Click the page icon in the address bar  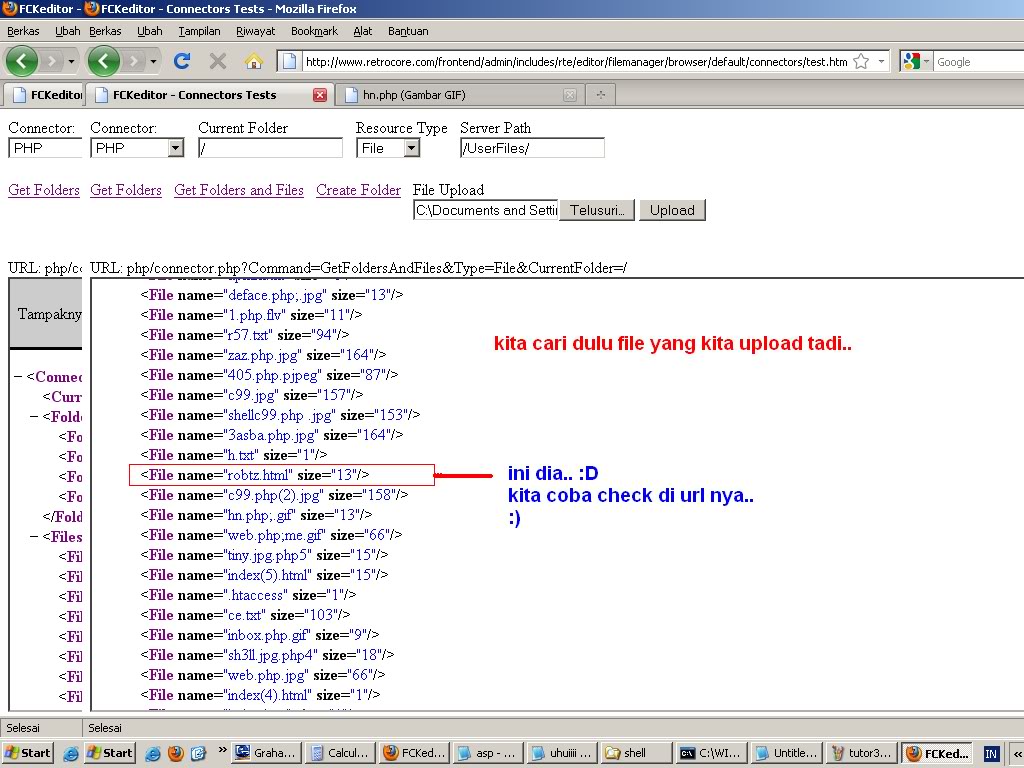coord(289,61)
